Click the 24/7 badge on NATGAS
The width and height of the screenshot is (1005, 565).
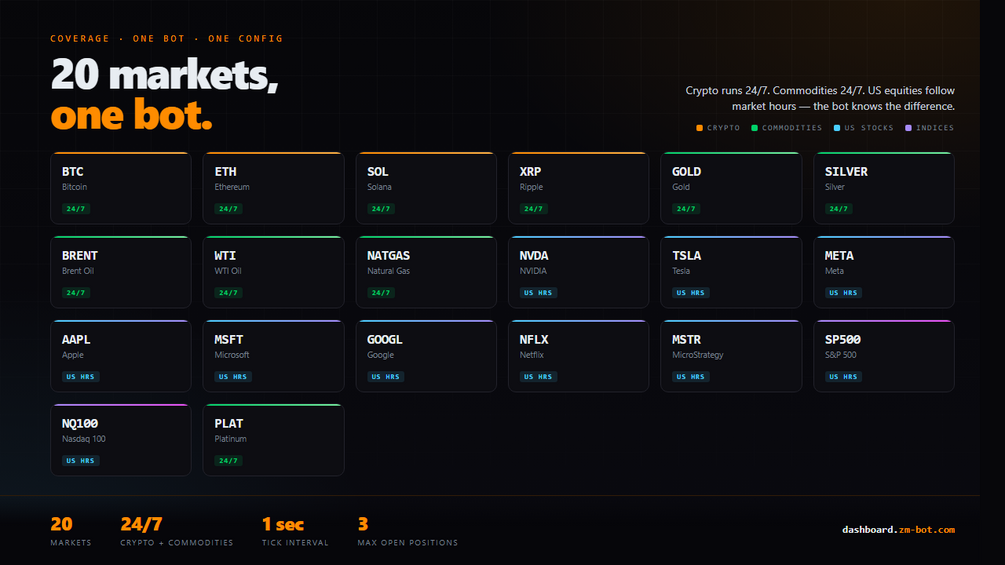(x=381, y=293)
